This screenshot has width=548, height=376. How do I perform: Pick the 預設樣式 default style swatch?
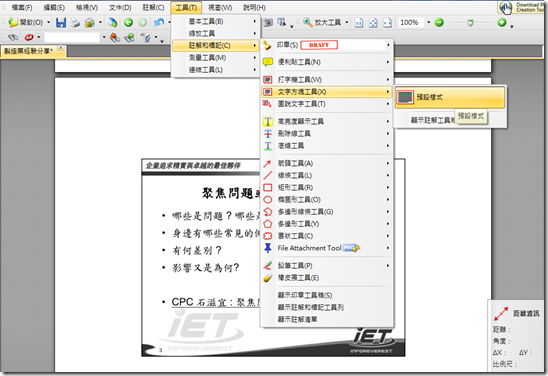(x=405, y=97)
